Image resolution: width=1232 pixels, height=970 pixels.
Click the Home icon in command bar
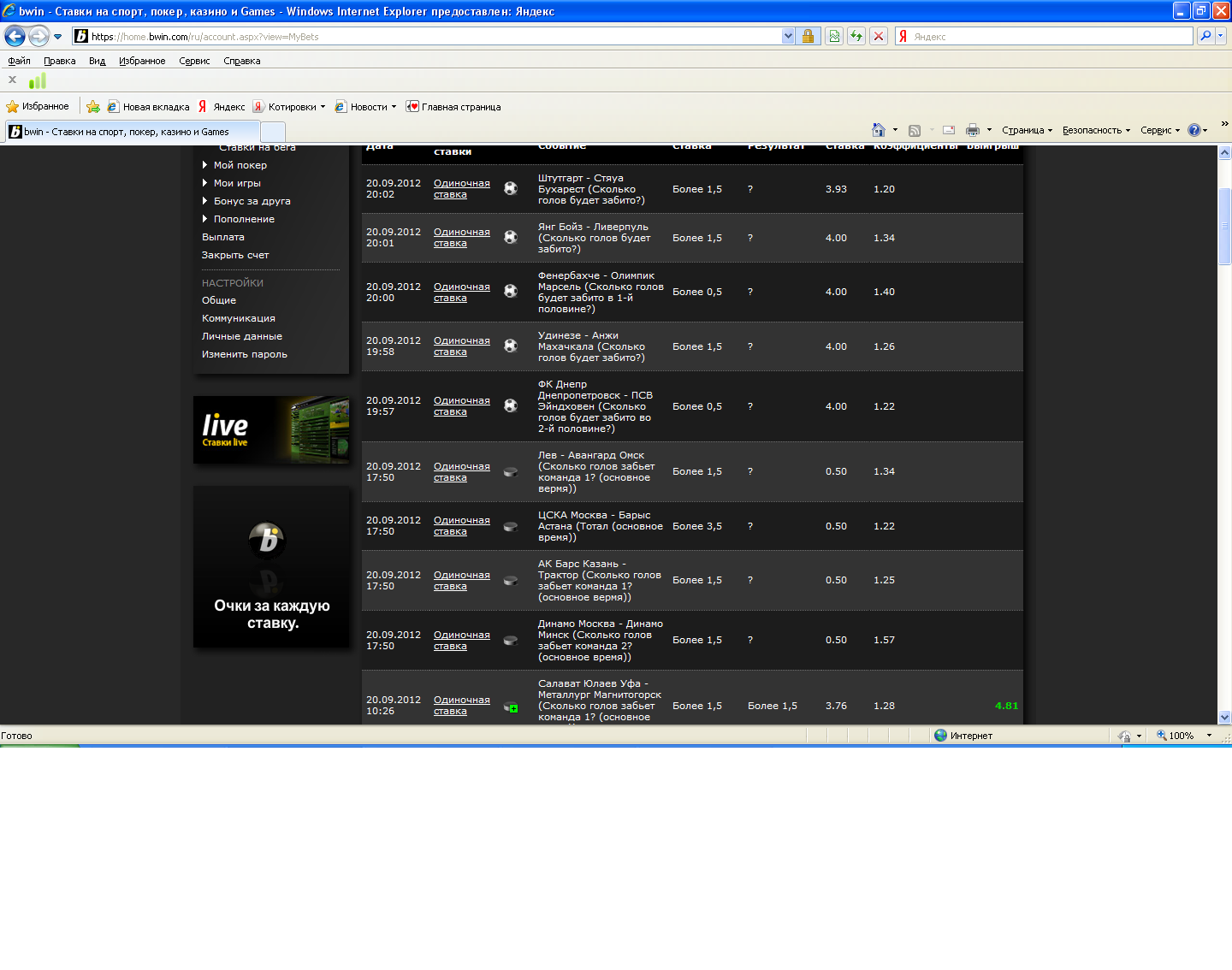coord(879,130)
